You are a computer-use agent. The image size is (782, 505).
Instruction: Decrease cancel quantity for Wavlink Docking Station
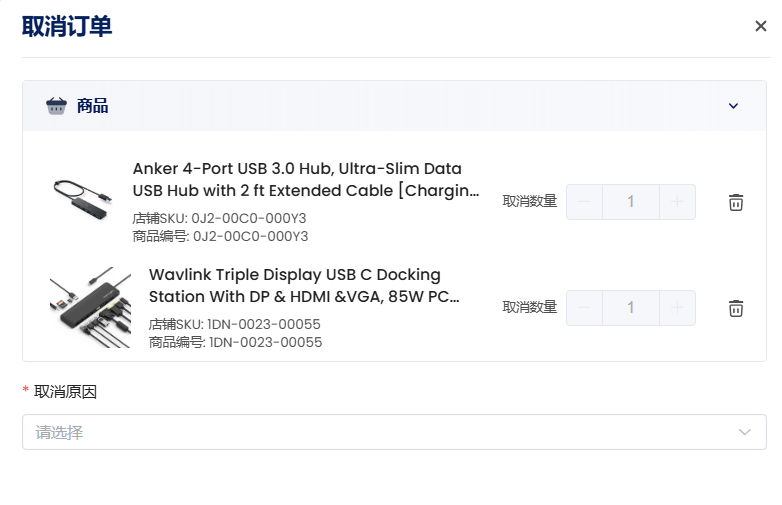[585, 308]
